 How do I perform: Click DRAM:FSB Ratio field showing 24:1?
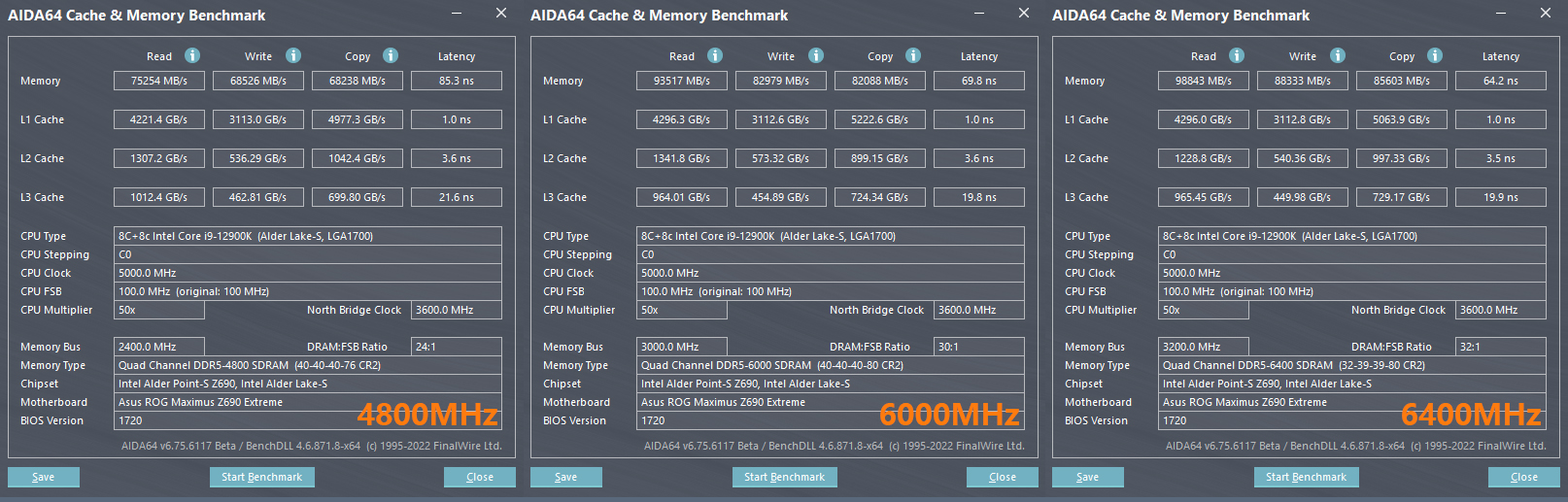coord(457,347)
